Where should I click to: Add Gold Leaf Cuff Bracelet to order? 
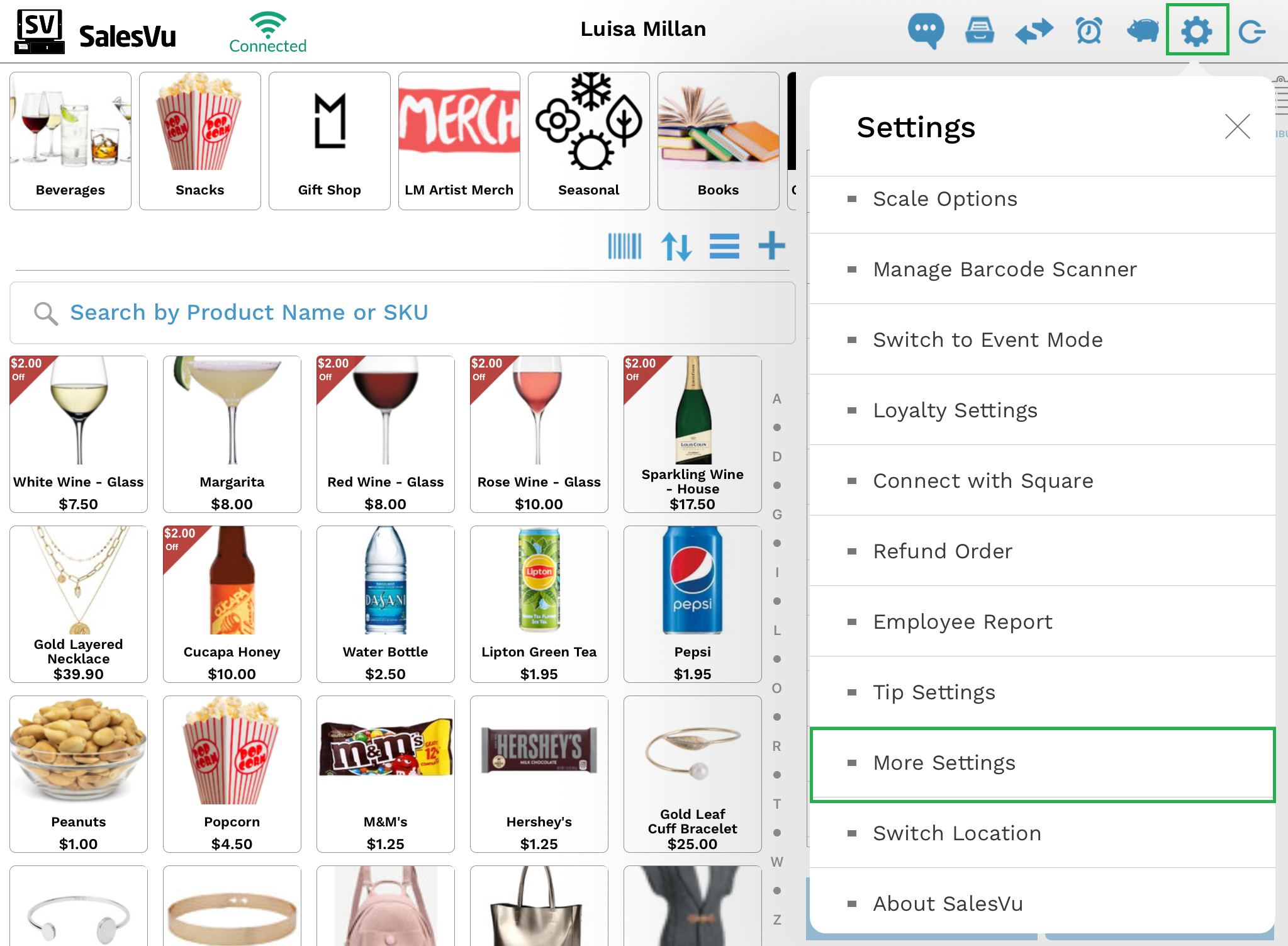693,774
